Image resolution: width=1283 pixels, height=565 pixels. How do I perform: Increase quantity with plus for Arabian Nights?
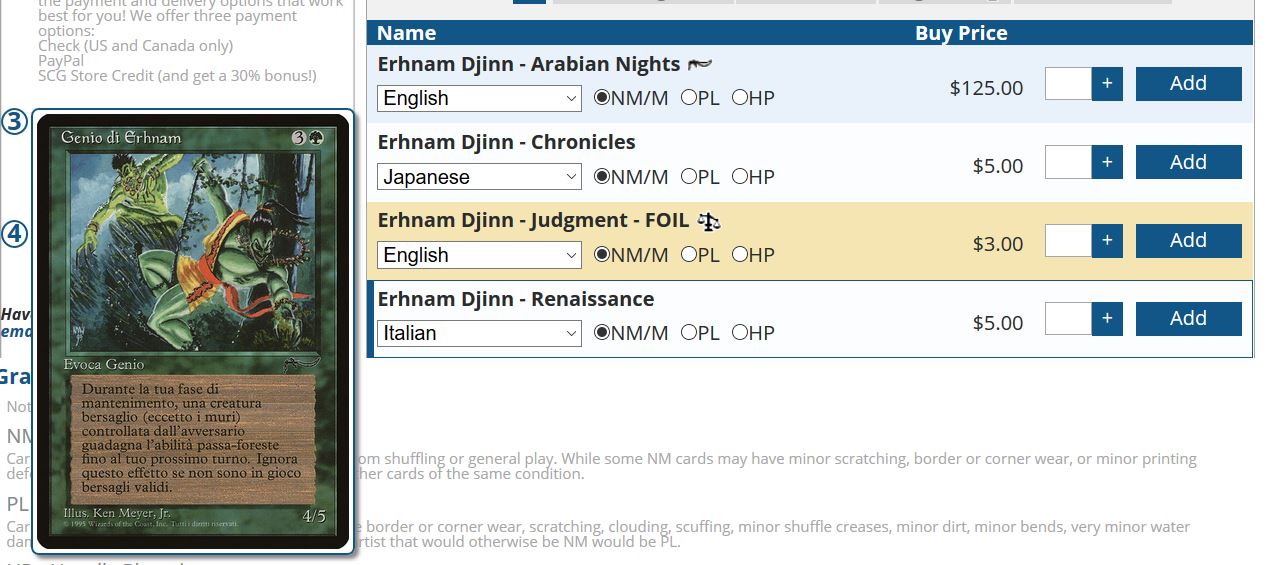(1107, 84)
